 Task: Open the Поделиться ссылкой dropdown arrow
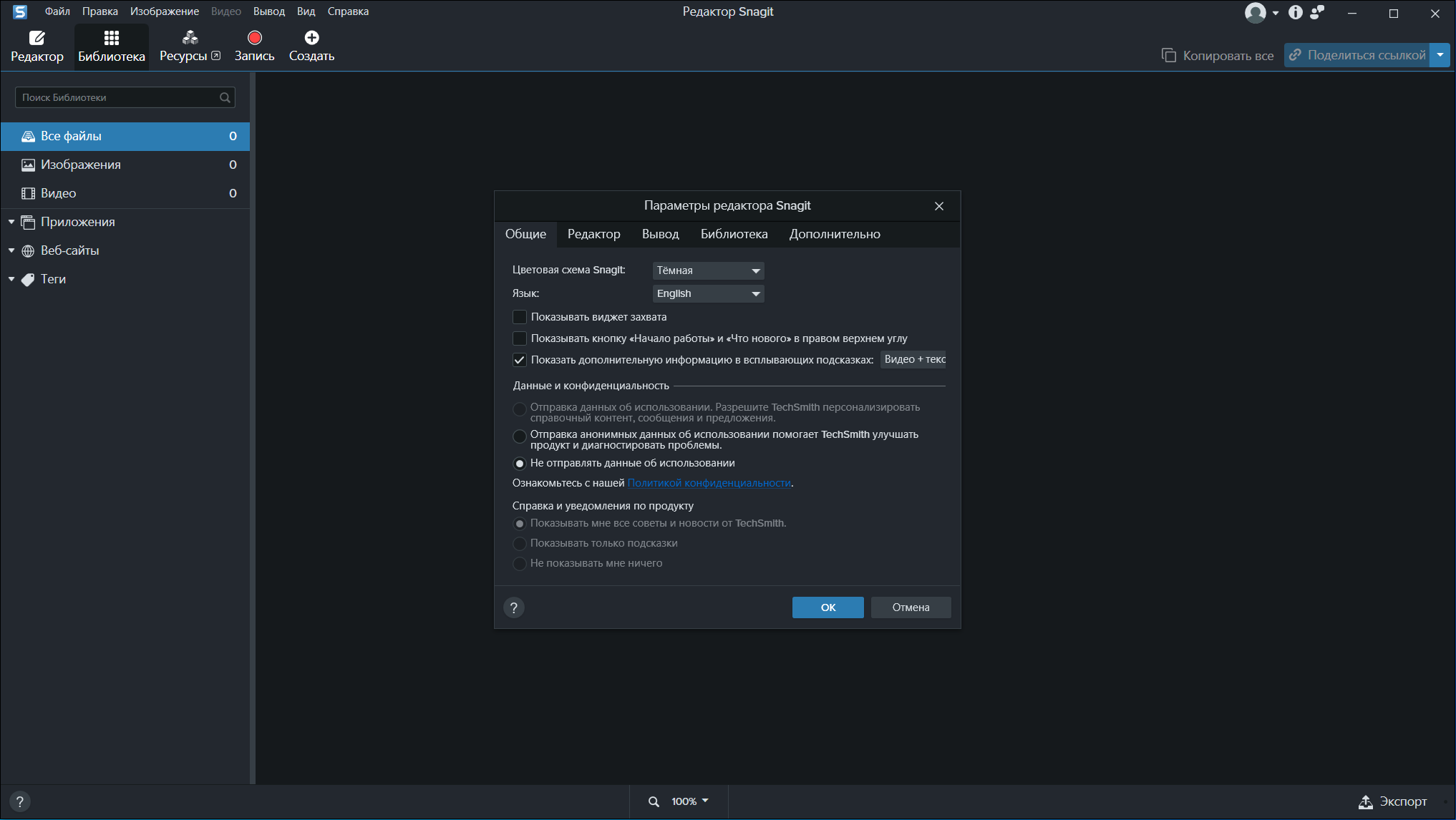coord(1440,55)
